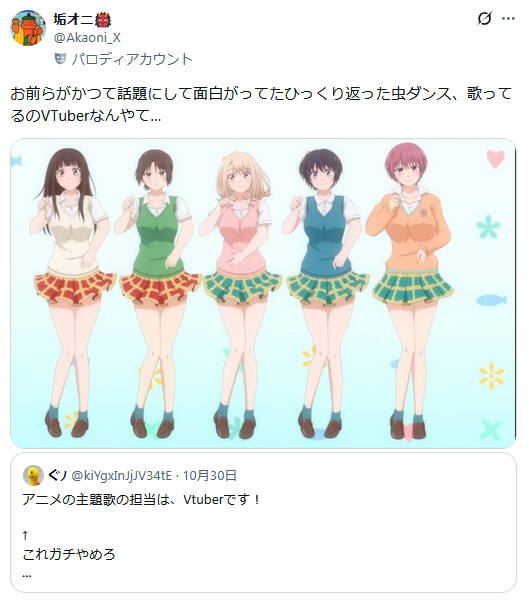Open the quoted tweet about Vtuber theme song
529x605 pixels.
click(263, 523)
